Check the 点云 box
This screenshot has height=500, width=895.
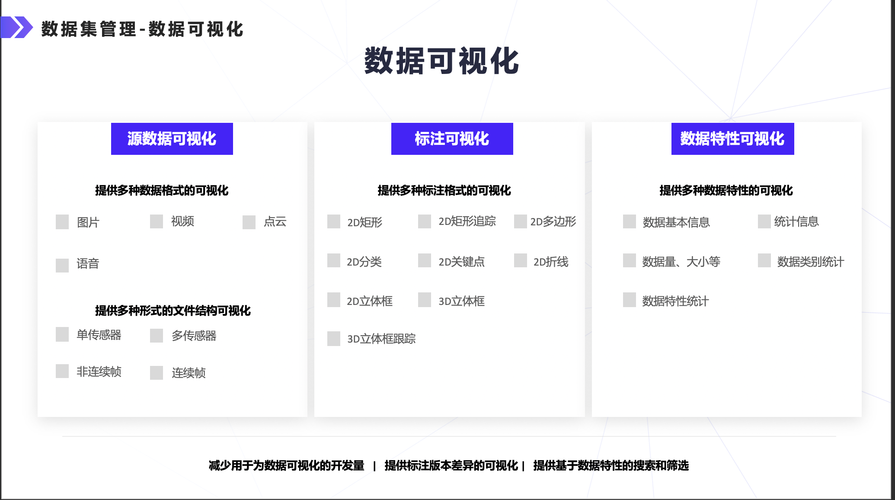click(x=249, y=222)
